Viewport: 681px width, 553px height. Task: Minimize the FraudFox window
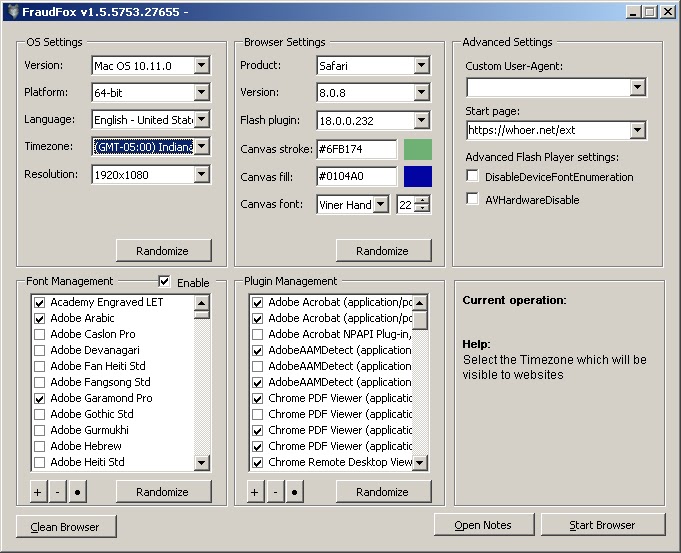pos(633,12)
